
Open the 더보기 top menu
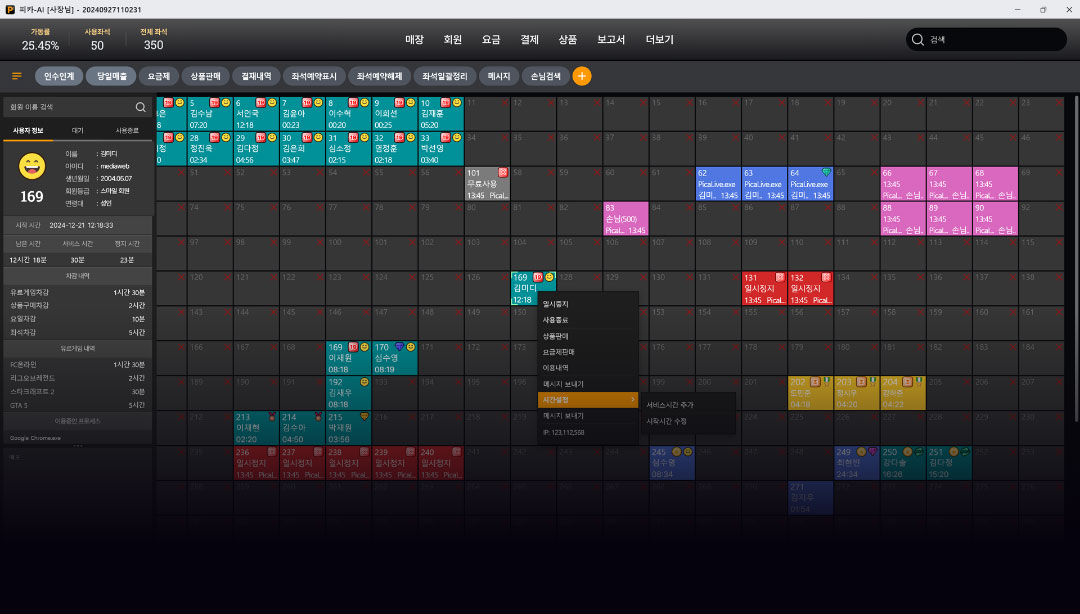click(x=659, y=40)
